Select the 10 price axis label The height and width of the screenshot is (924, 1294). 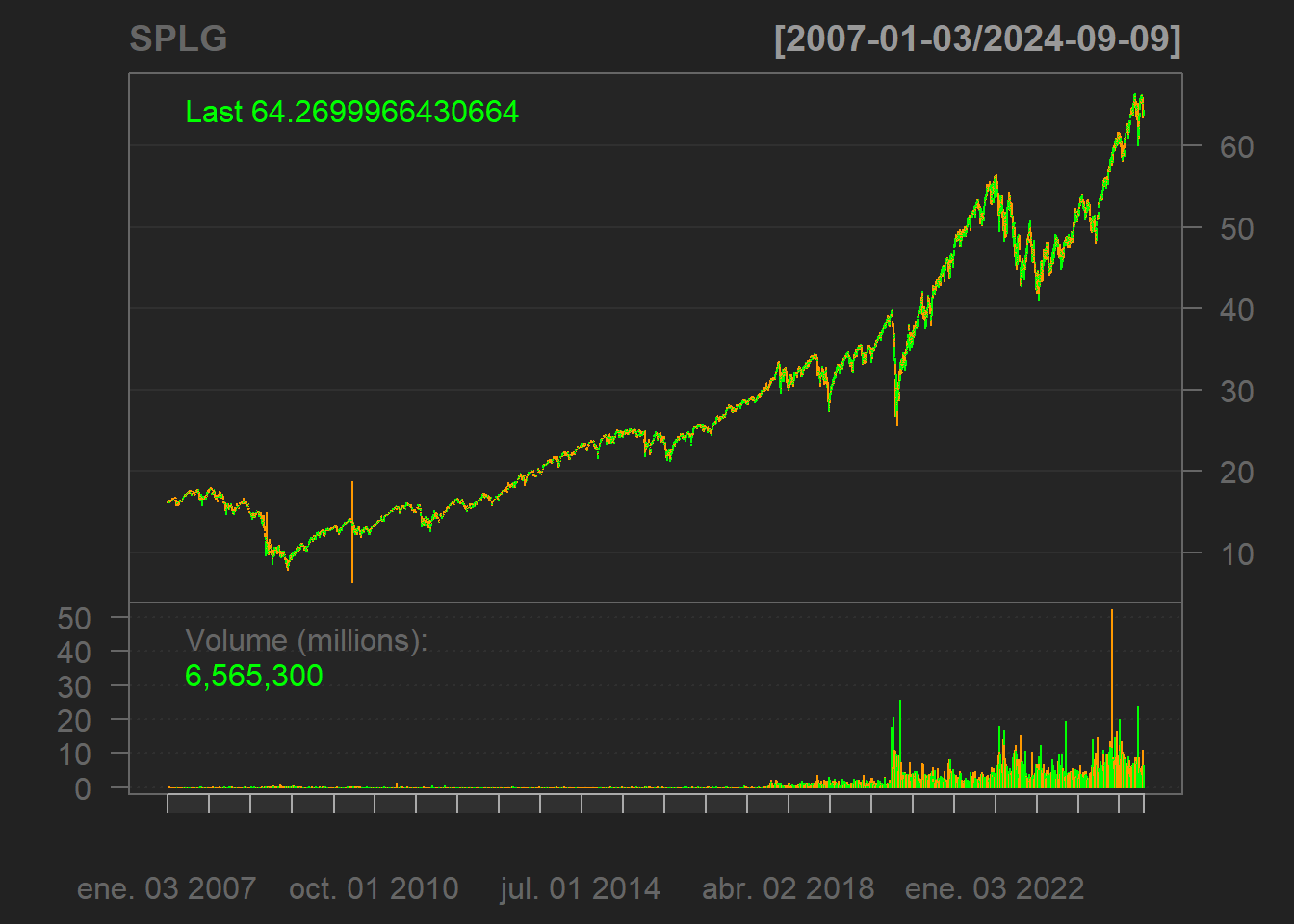click(x=1236, y=554)
